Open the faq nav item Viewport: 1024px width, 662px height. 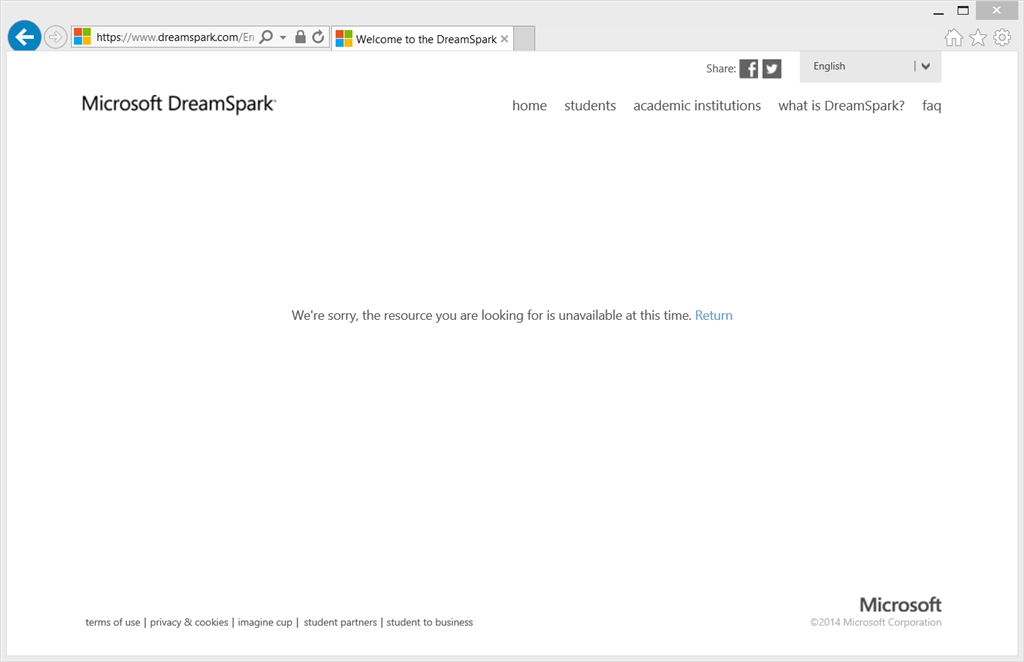pyautogui.click(x=931, y=106)
